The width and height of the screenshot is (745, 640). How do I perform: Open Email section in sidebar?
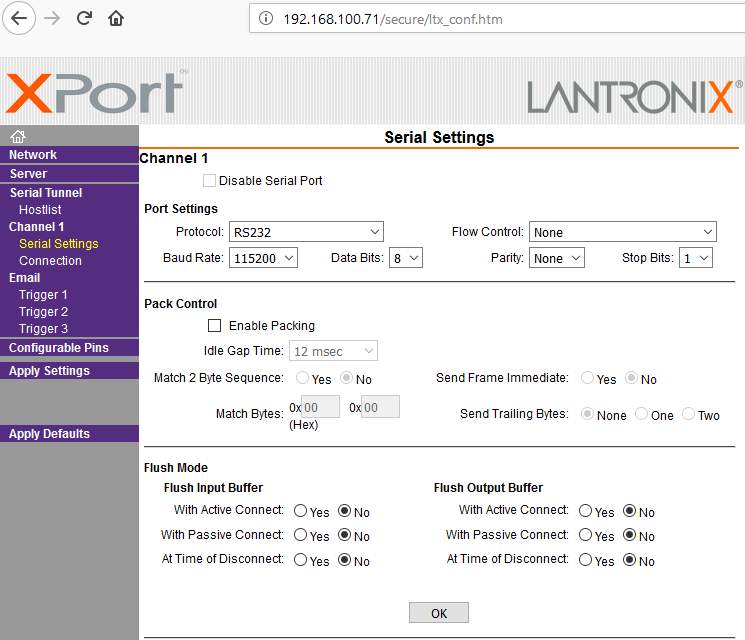[x=24, y=277]
